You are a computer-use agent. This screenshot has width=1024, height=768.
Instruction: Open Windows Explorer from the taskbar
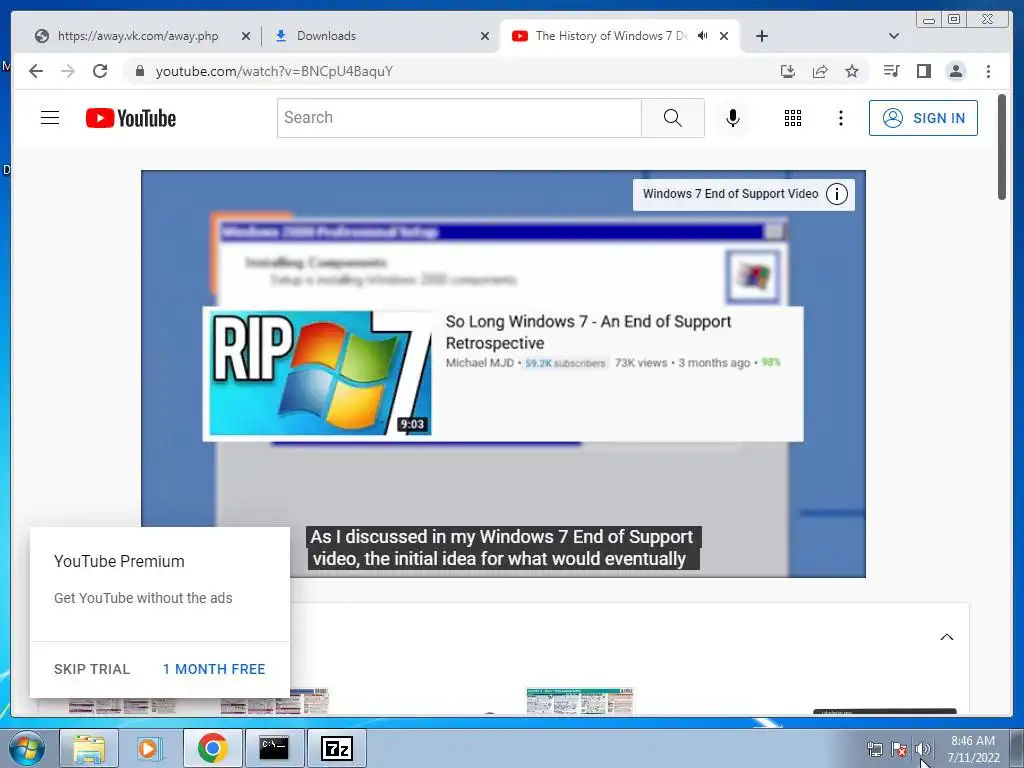coord(89,748)
